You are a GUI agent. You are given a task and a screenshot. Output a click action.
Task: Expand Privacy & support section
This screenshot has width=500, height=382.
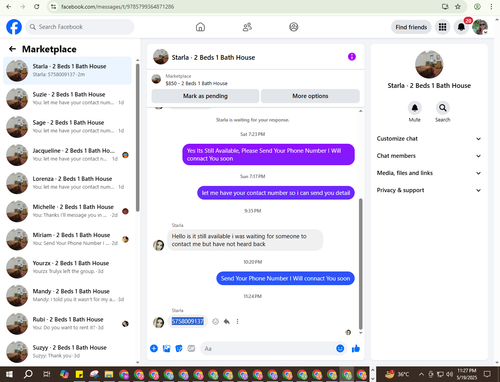pyautogui.click(x=429, y=190)
